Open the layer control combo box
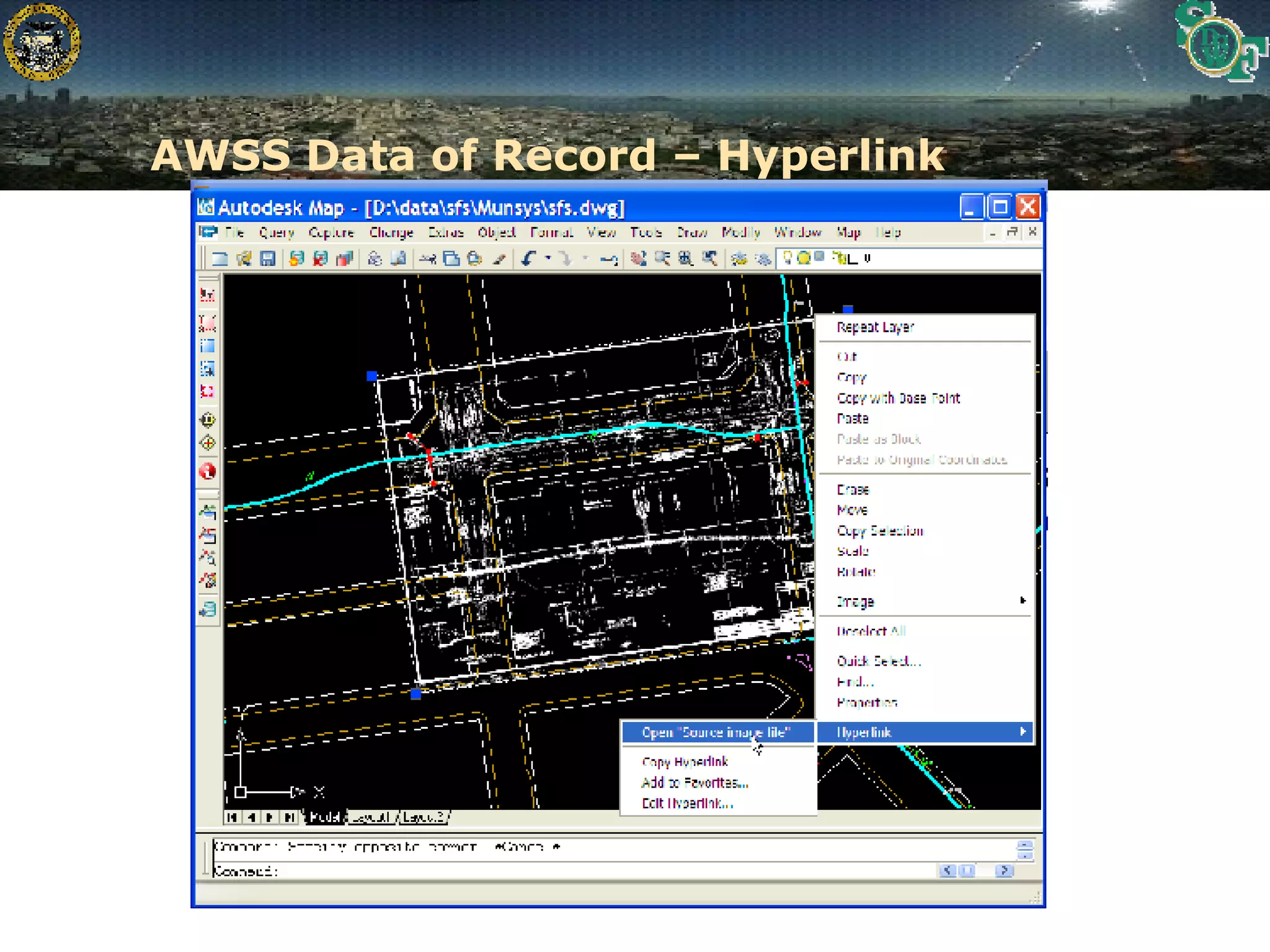The height and width of the screenshot is (952, 1270). 908,258
